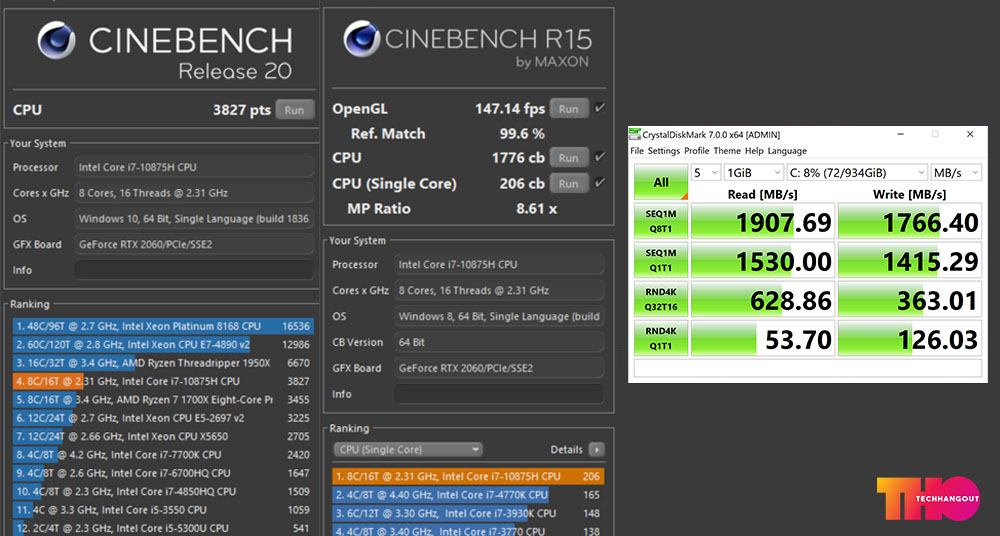The height and width of the screenshot is (536, 1000).
Task: Run the CPU (Single Core) test in R15
Action: 568,183
